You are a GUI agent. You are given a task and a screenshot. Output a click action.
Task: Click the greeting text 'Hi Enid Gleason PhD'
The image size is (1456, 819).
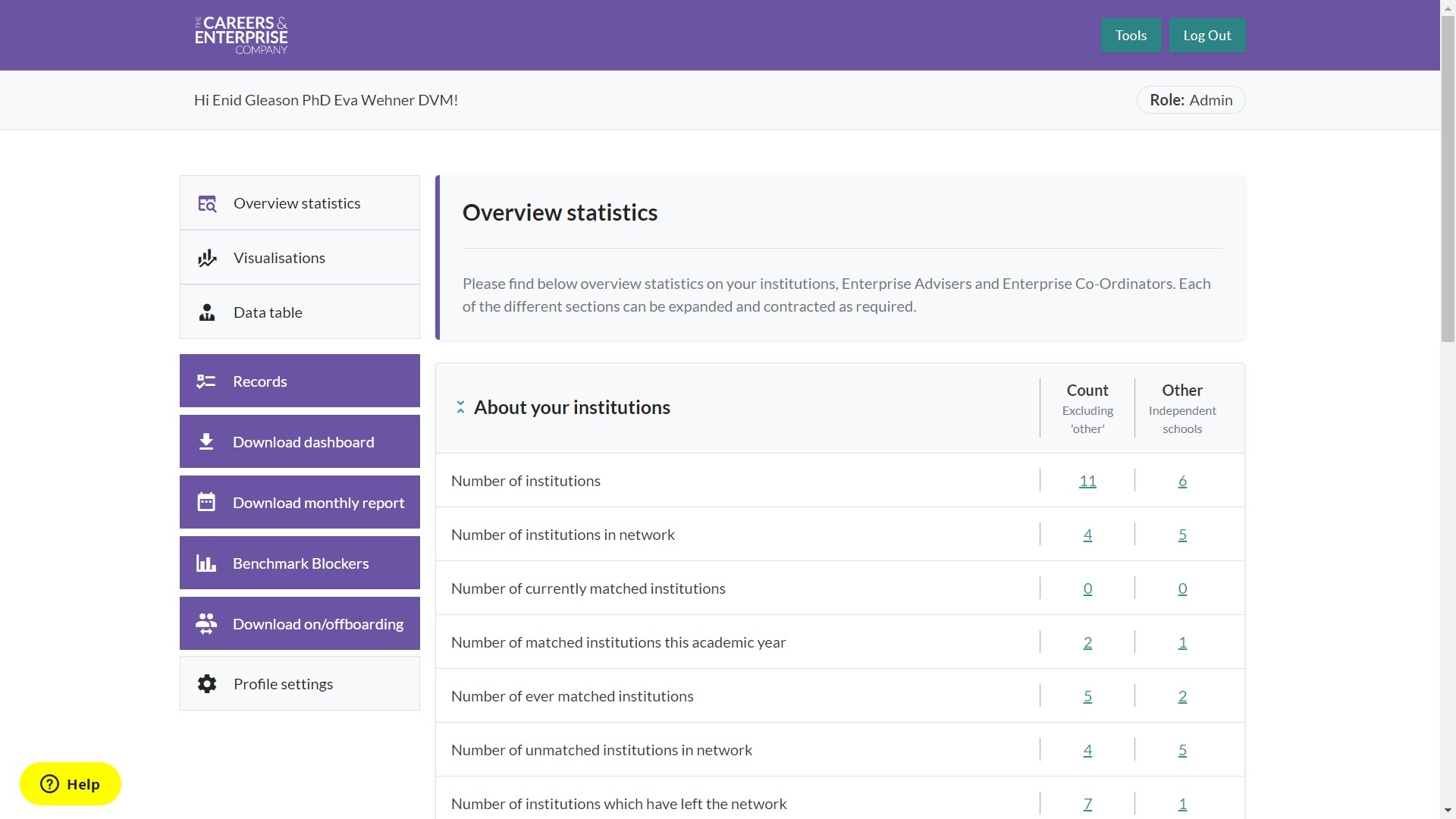(x=262, y=100)
